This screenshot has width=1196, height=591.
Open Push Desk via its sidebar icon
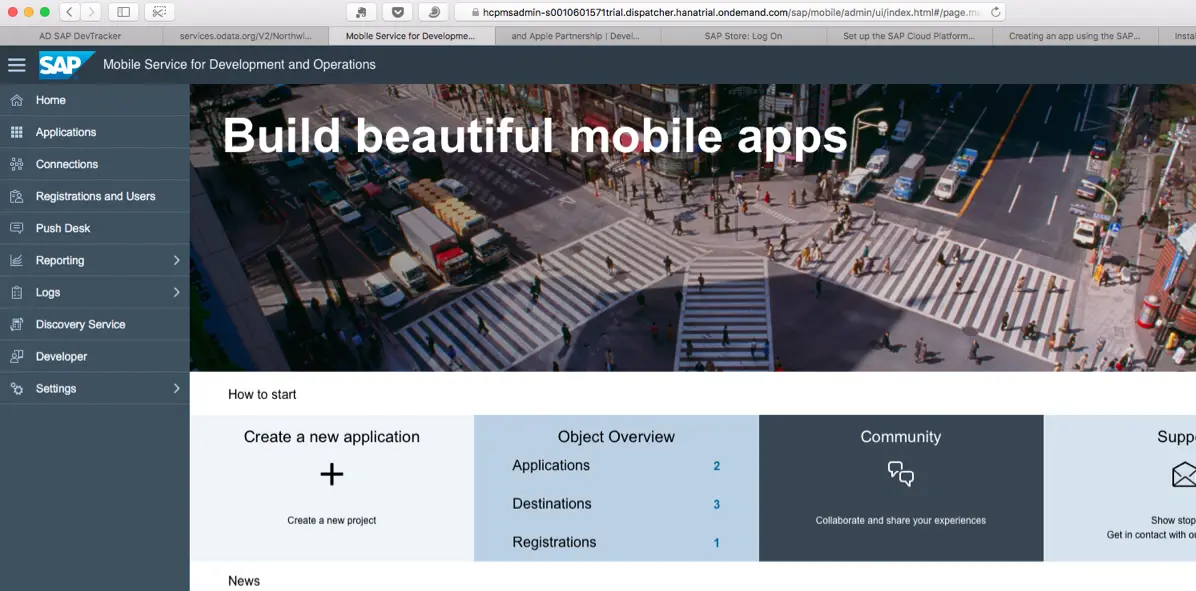coord(16,228)
